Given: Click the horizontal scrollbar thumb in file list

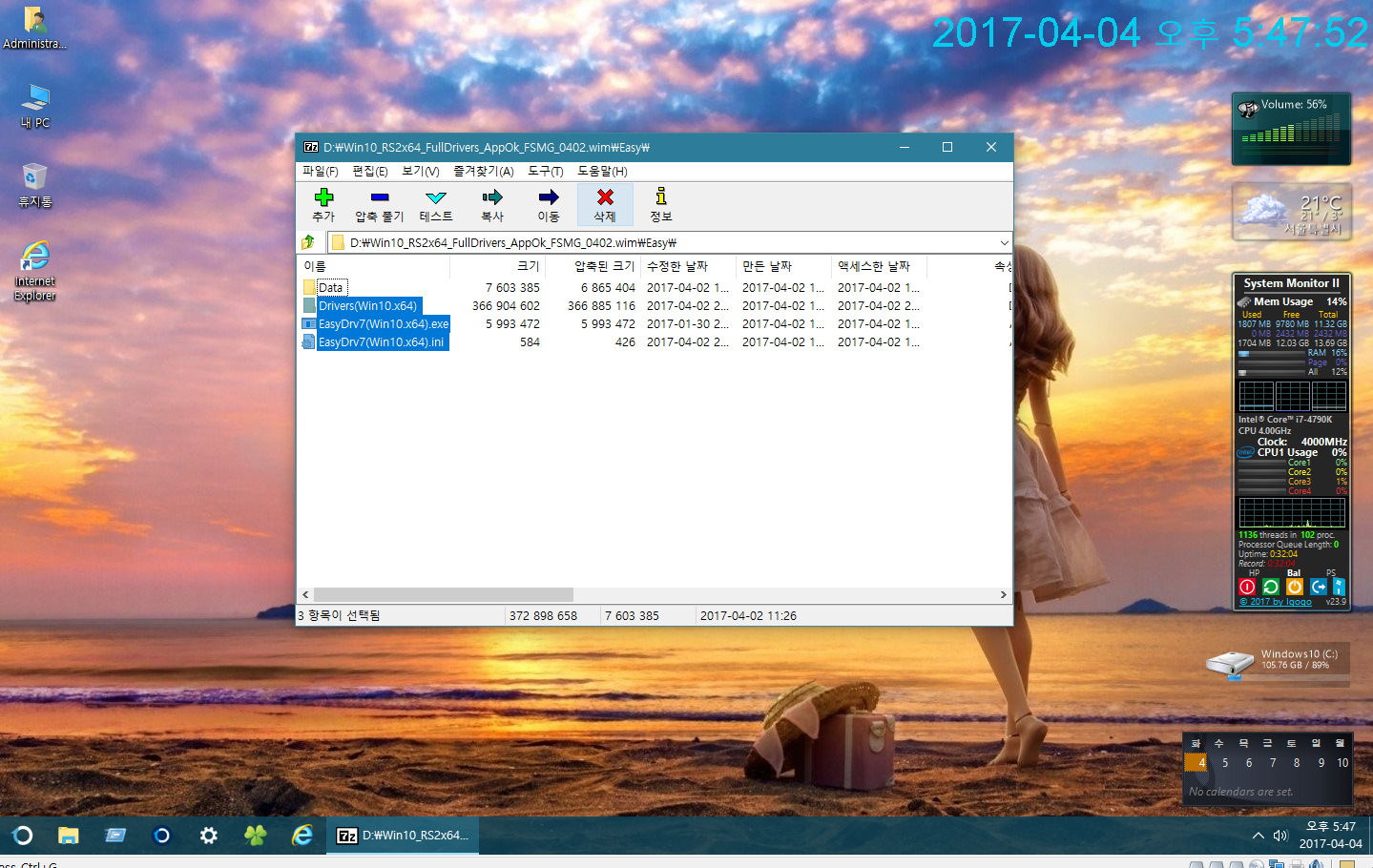Looking at the screenshot, I should [x=444, y=594].
